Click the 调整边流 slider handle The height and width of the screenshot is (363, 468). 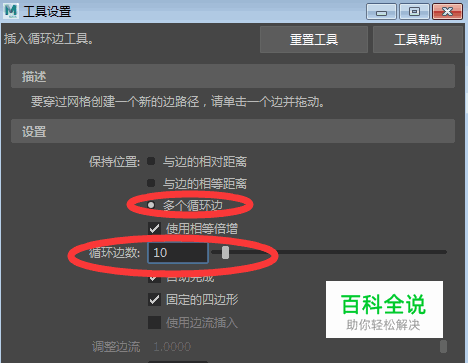(x=443, y=346)
